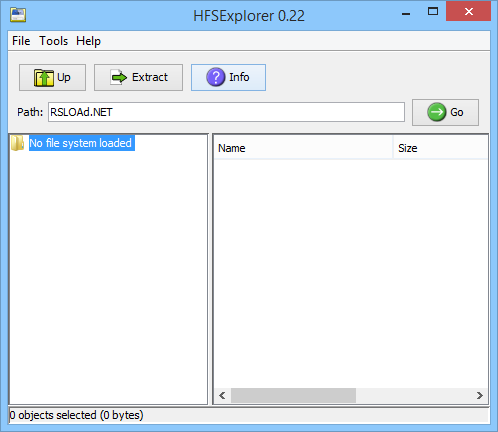Open the Tools menu
Screen dimensions: 498x432
(53, 41)
